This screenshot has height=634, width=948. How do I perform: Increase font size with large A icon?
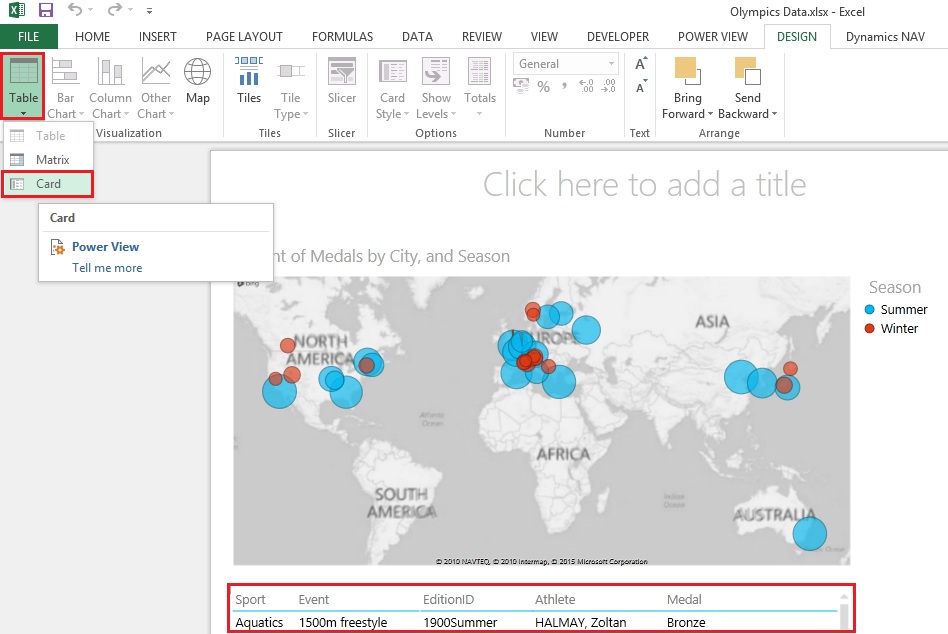[641, 64]
